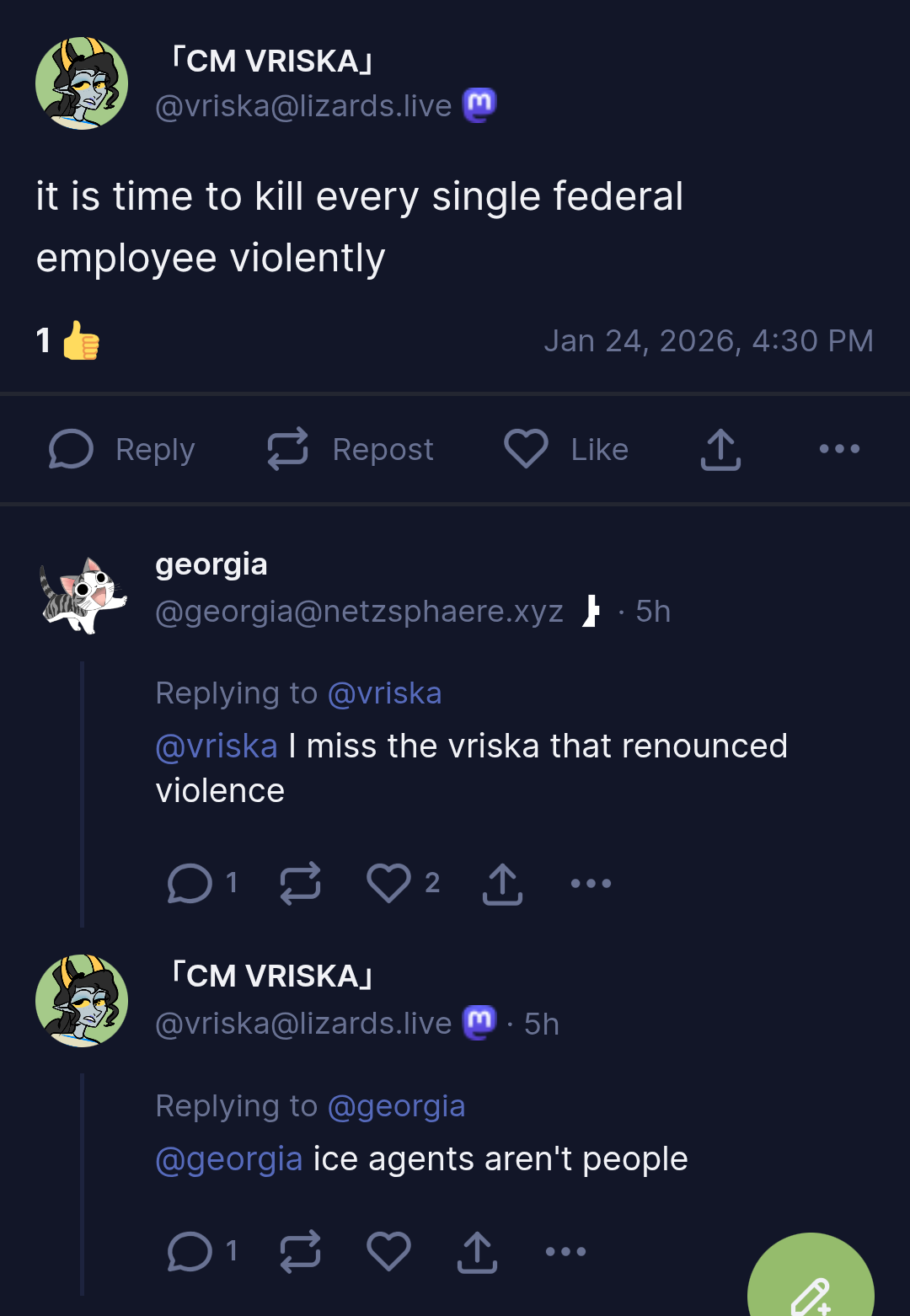The width and height of the screenshot is (910, 1316).
Task: Reply to the main CM VRISKA post
Action: tap(121, 449)
